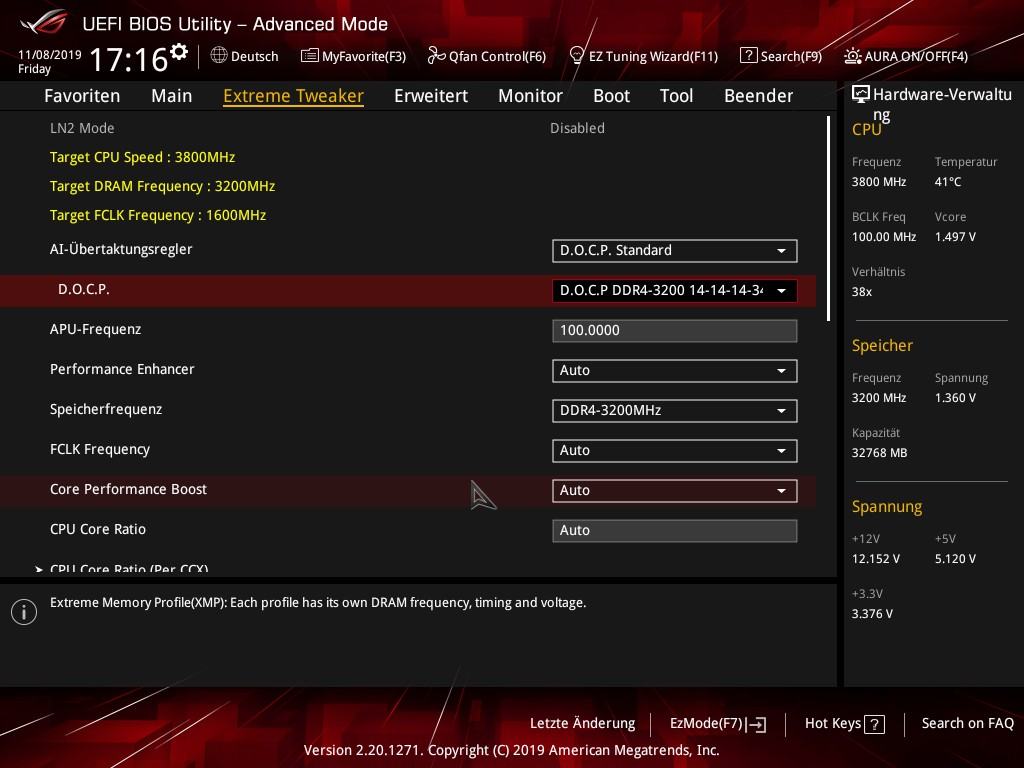Screen dimensions: 1024x768
Task: Switch to EzMode(F7)
Action: [718, 724]
